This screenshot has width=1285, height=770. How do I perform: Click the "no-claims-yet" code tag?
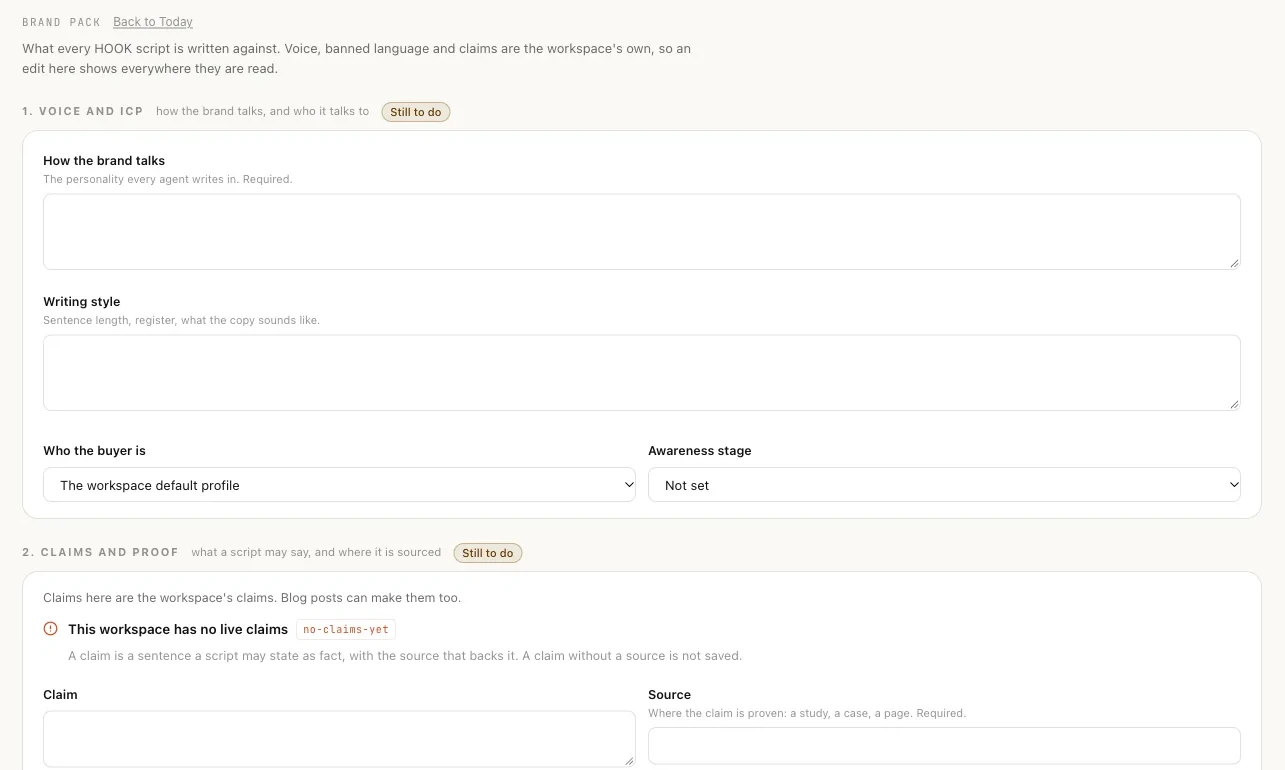click(x=346, y=629)
